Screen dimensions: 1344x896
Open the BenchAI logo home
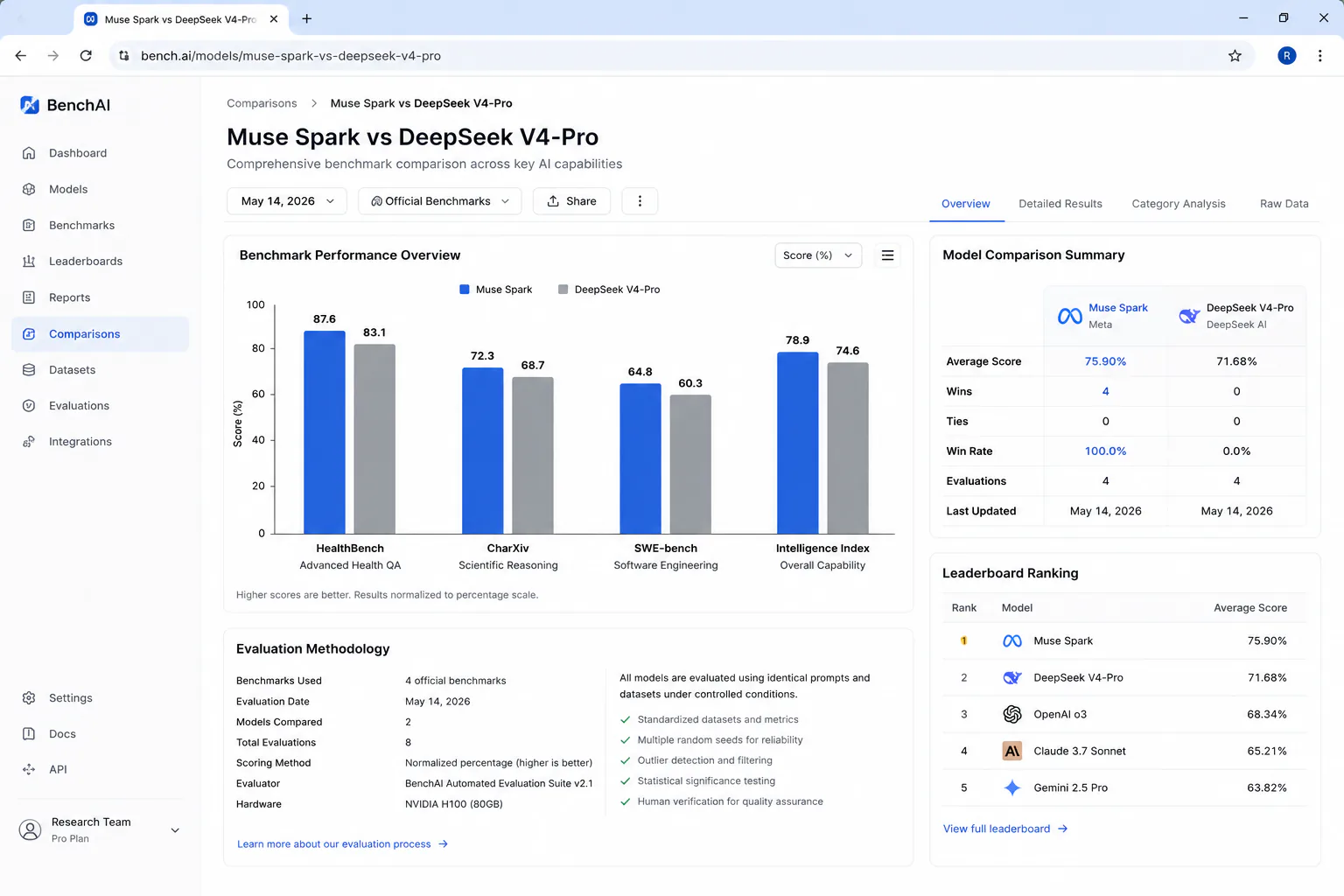[65, 105]
